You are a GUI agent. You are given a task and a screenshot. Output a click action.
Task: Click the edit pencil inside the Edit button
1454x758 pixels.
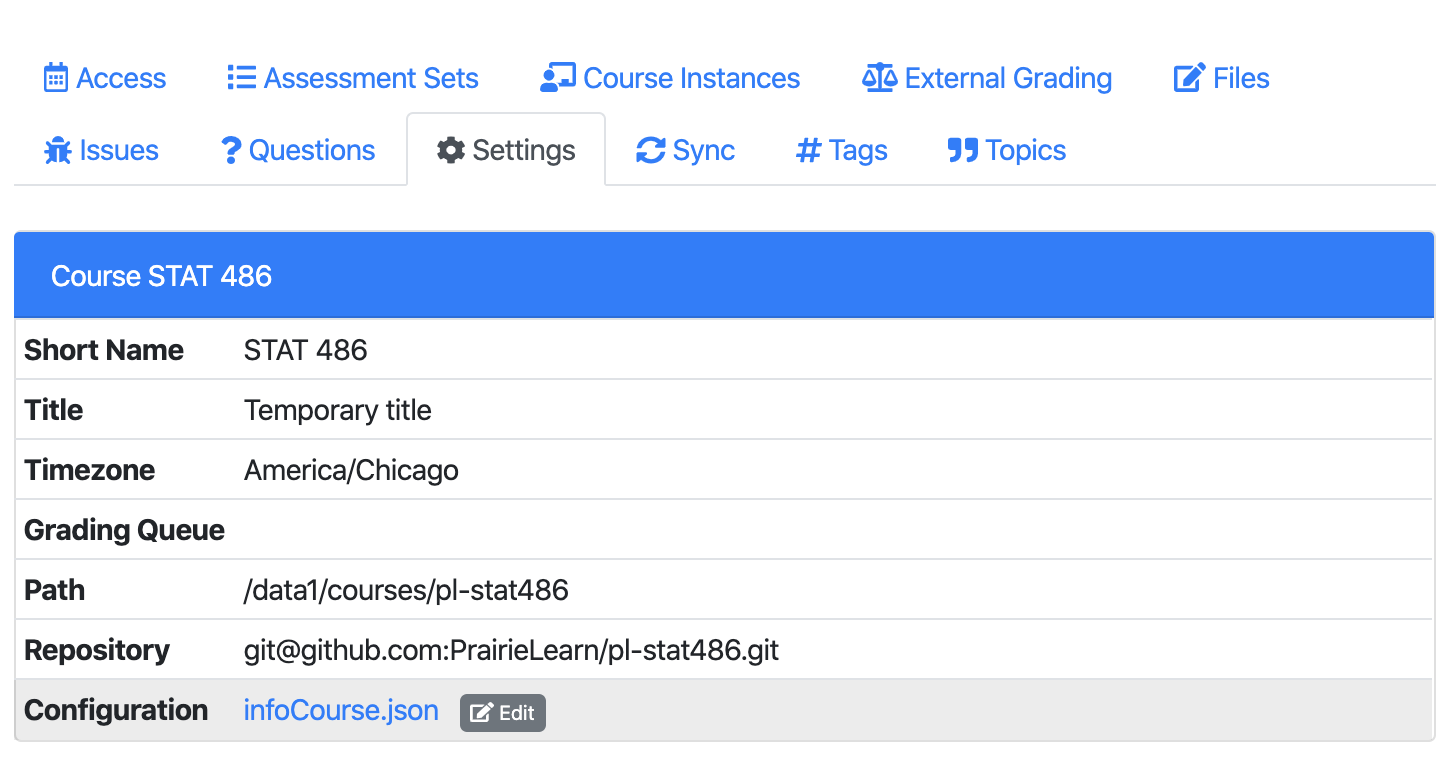coord(478,713)
